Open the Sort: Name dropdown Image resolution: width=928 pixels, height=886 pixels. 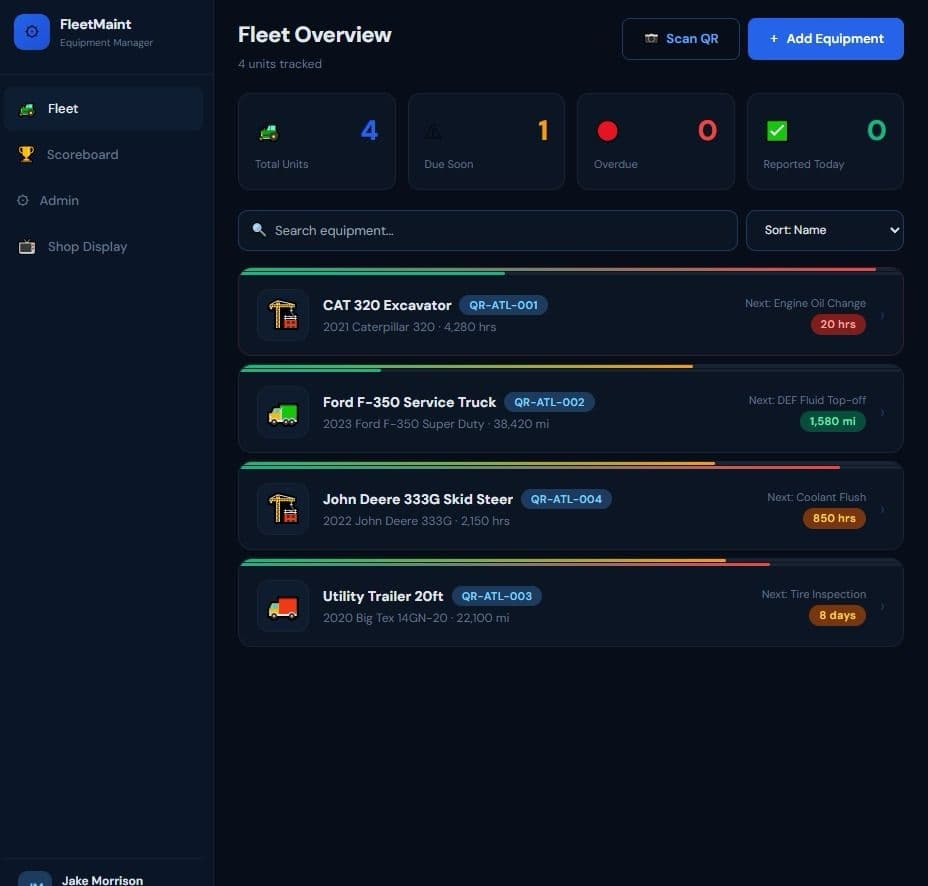[x=824, y=230]
